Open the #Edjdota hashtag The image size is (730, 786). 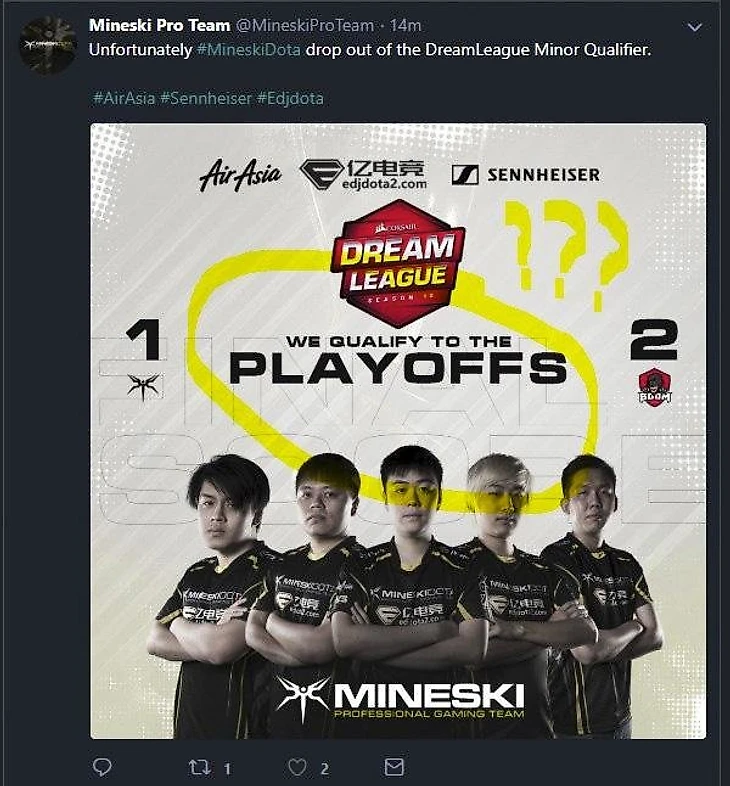tap(290, 98)
